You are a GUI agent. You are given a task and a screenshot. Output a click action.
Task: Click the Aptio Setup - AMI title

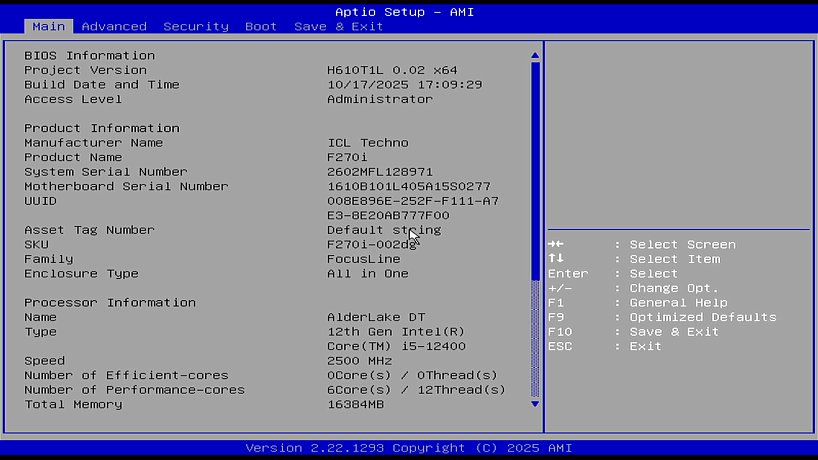pyautogui.click(x=404, y=12)
